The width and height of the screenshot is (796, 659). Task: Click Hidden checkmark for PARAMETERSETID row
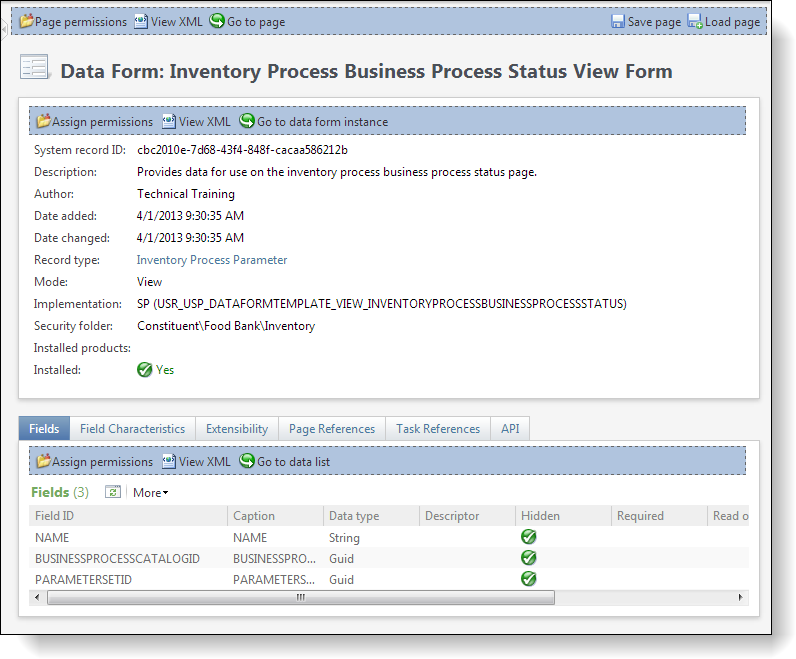click(528, 579)
